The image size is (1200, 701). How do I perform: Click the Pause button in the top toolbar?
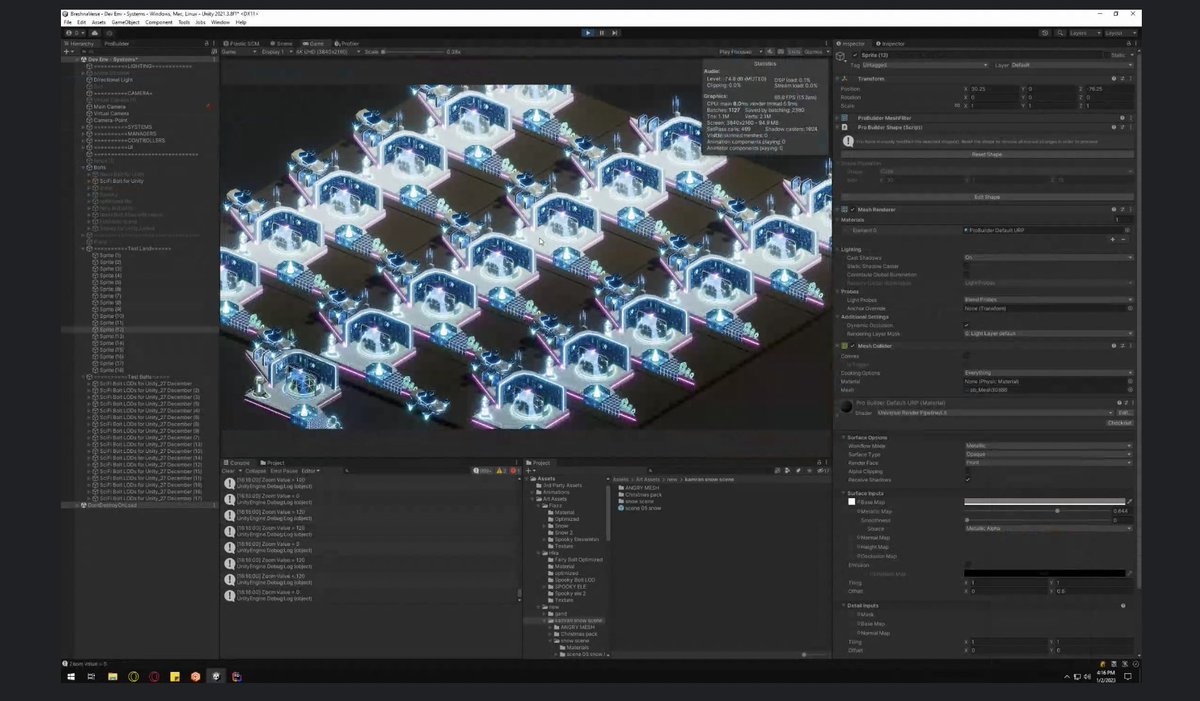pyautogui.click(x=601, y=33)
